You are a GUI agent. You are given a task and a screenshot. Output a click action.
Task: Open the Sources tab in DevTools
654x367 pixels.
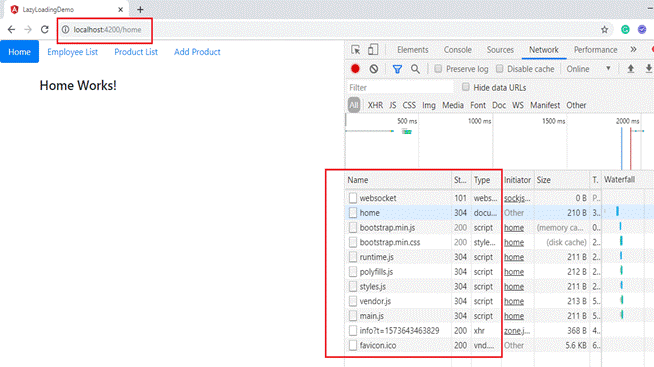pyautogui.click(x=500, y=50)
